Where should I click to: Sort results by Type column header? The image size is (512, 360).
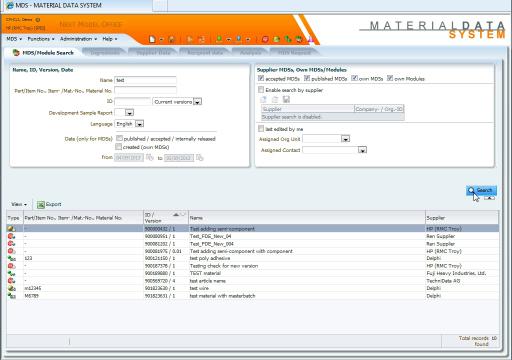[x=14, y=218]
